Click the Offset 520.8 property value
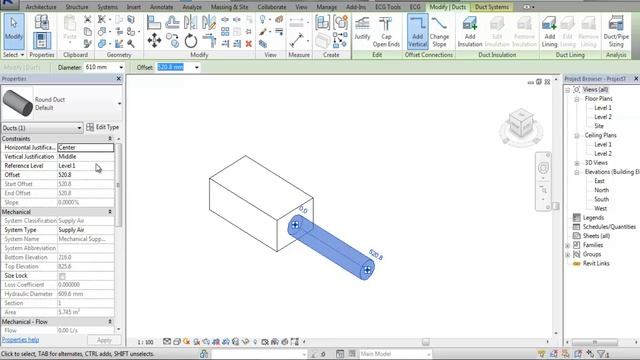This screenshot has width=640, height=360. coord(85,175)
